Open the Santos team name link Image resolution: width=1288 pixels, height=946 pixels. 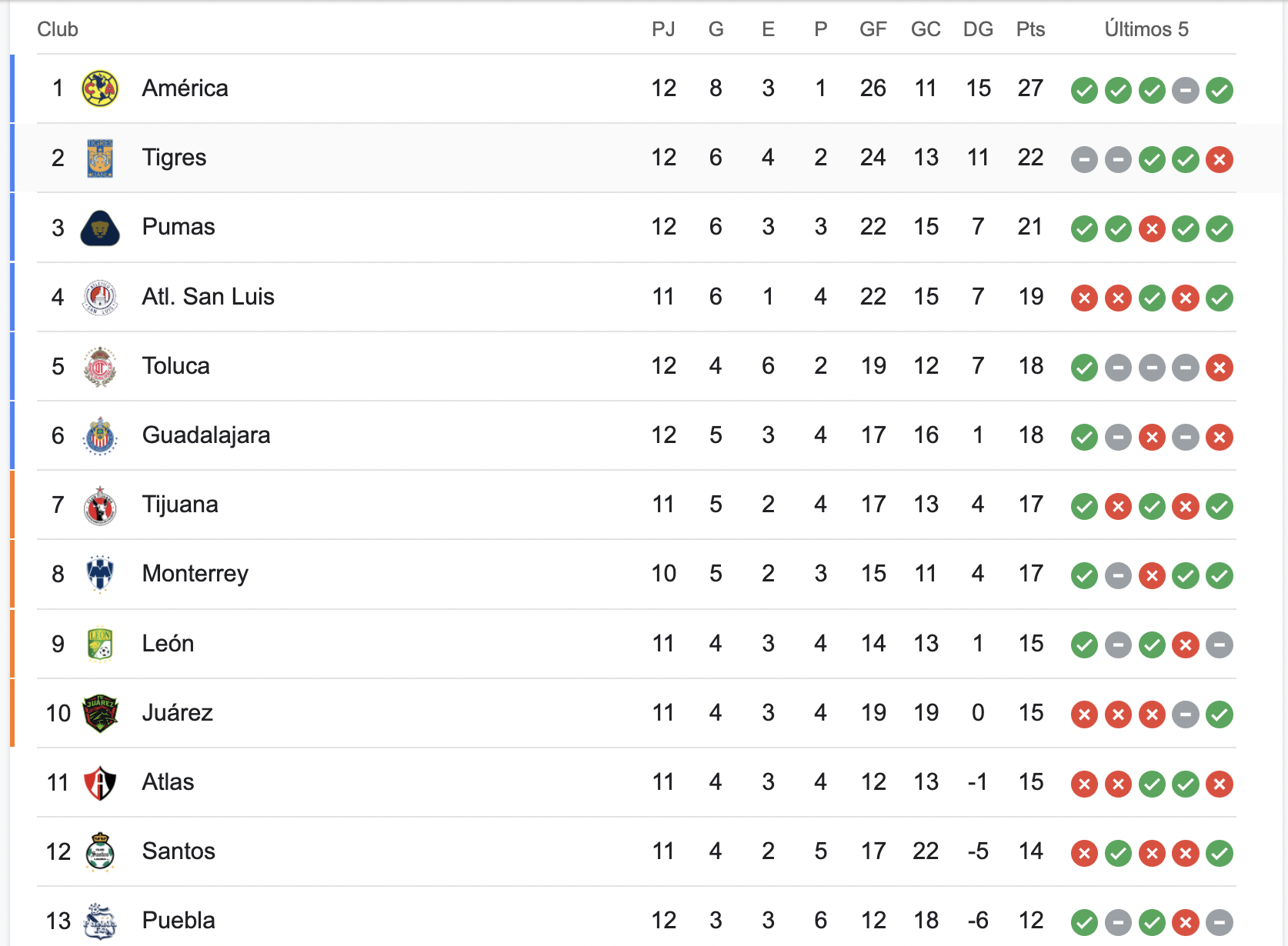pyautogui.click(x=179, y=851)
